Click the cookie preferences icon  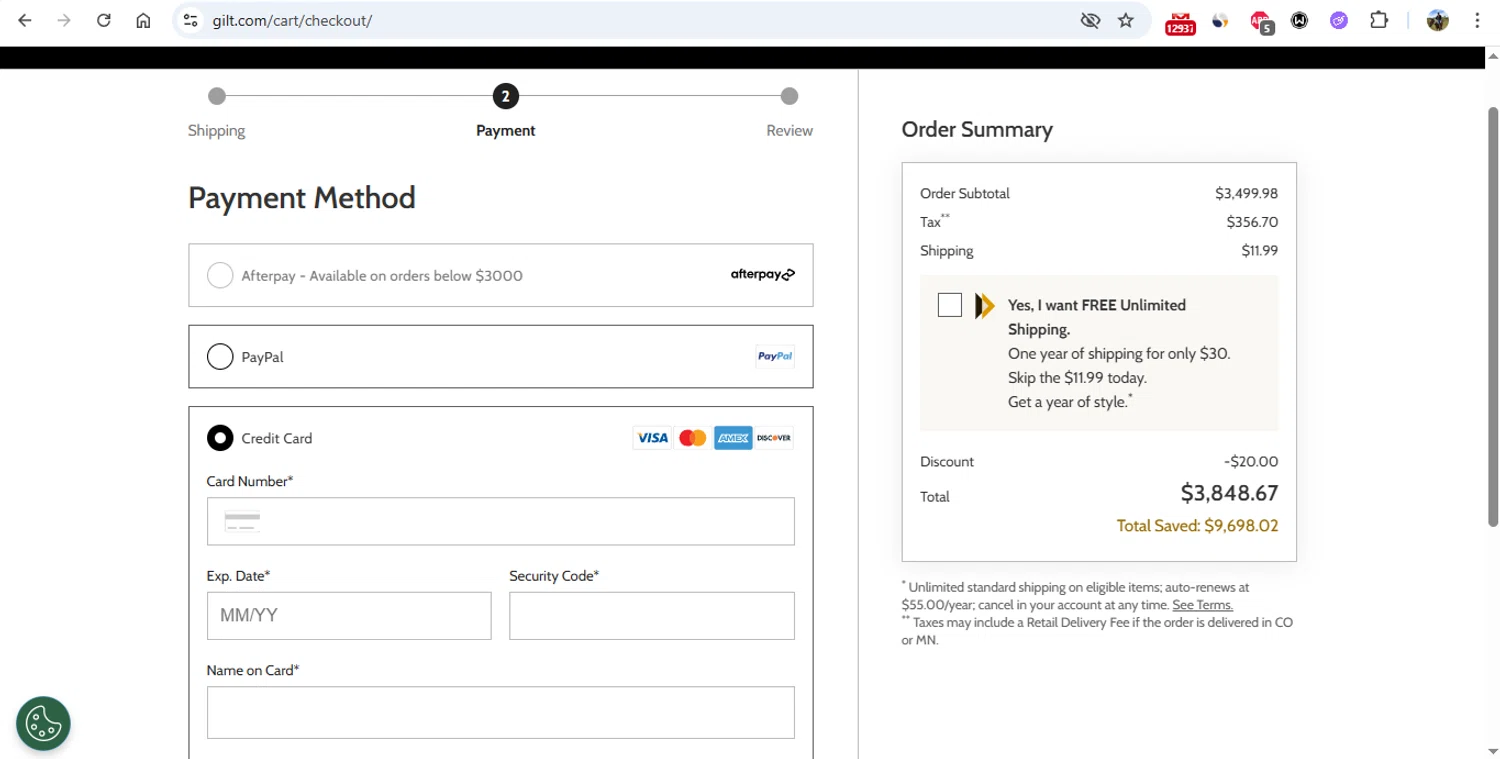tap(43, 723)
